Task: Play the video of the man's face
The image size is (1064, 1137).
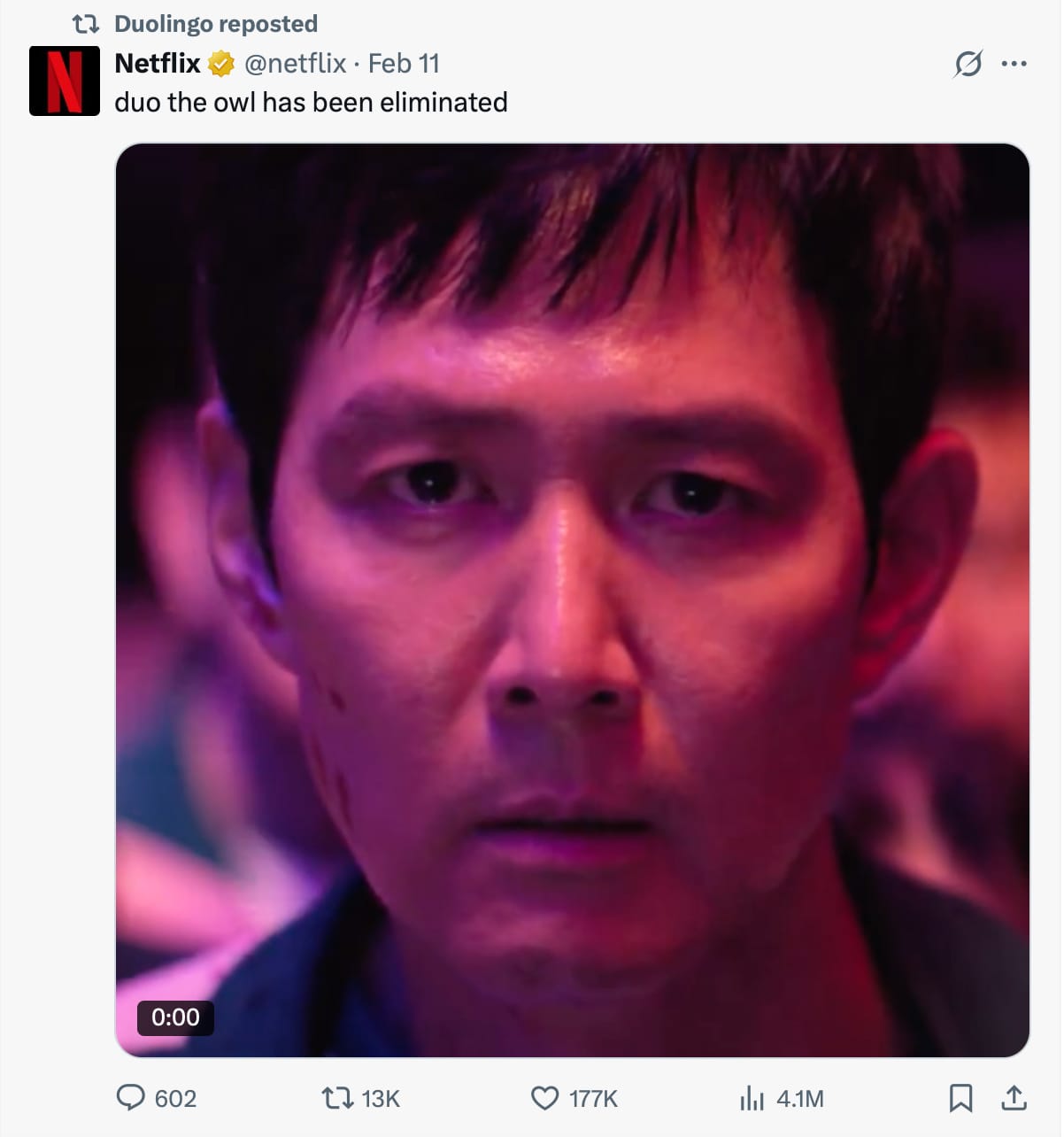Action: coord(573,600)
